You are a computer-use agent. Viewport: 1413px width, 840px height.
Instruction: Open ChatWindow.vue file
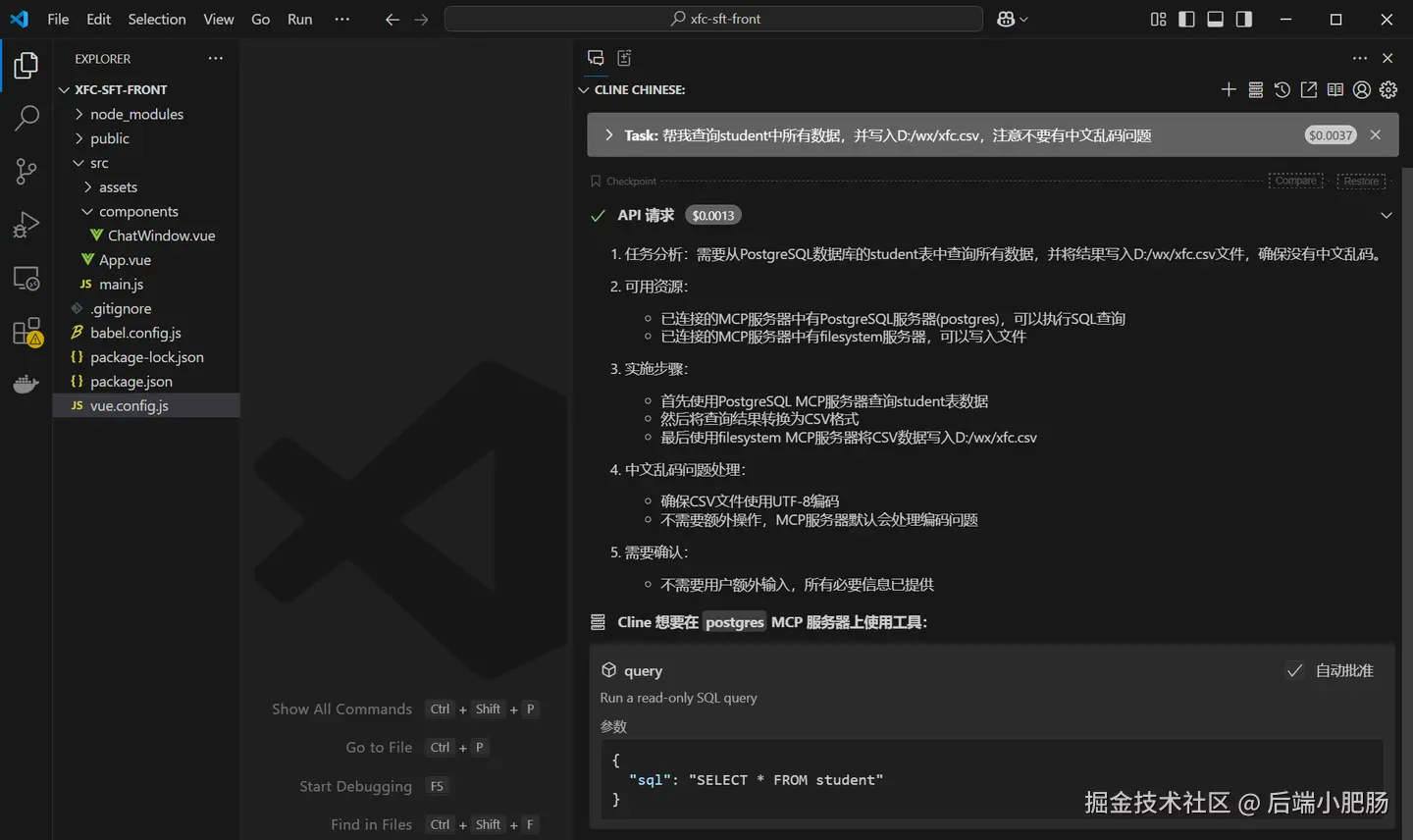pyautogui.click(x=146, y=236)
